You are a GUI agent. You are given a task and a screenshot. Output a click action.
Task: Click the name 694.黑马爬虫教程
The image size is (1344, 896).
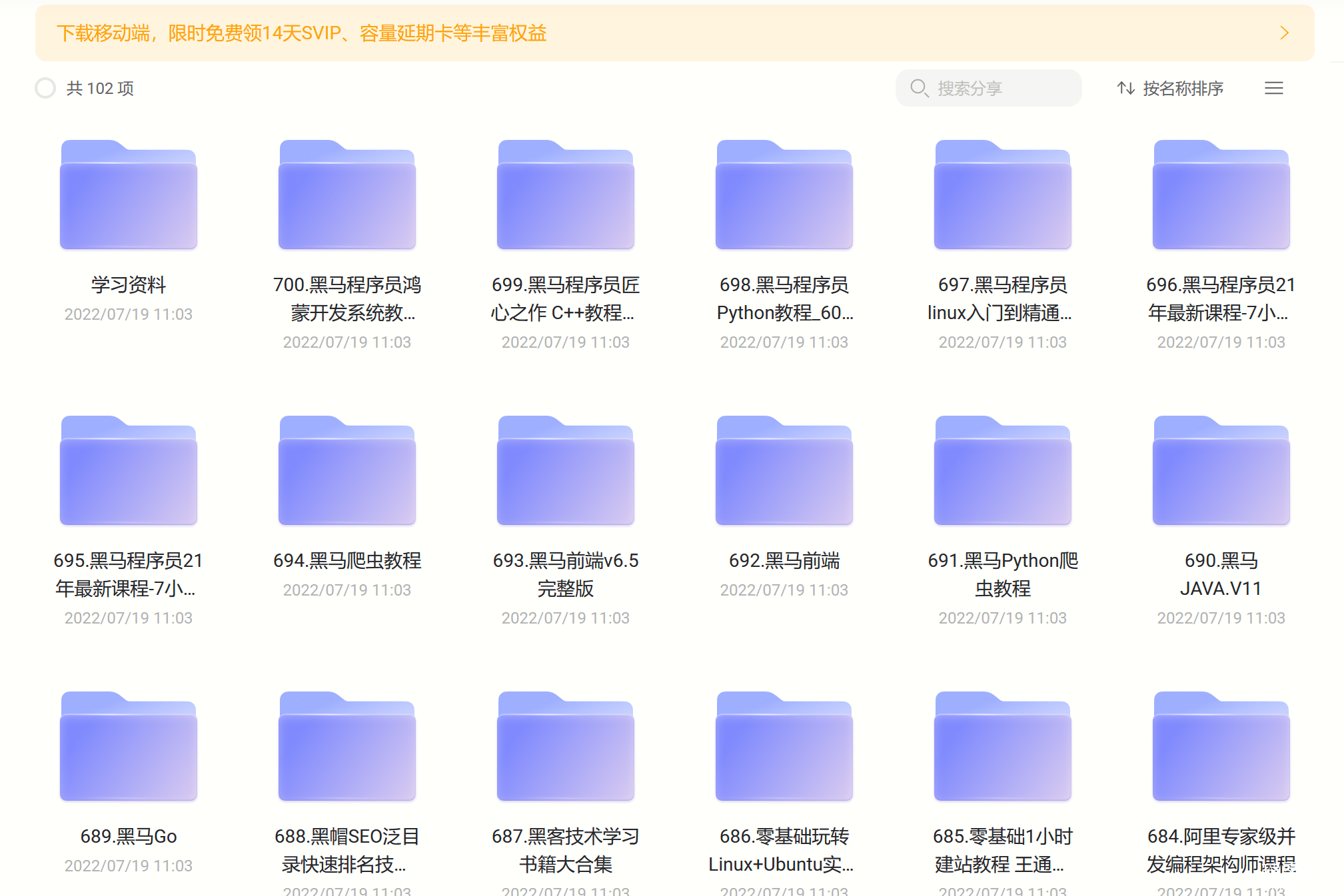click(347, 561)
